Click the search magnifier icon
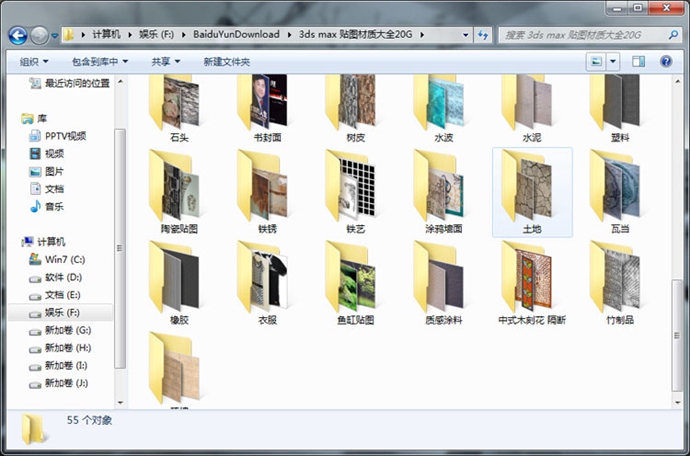 [673, 35]
